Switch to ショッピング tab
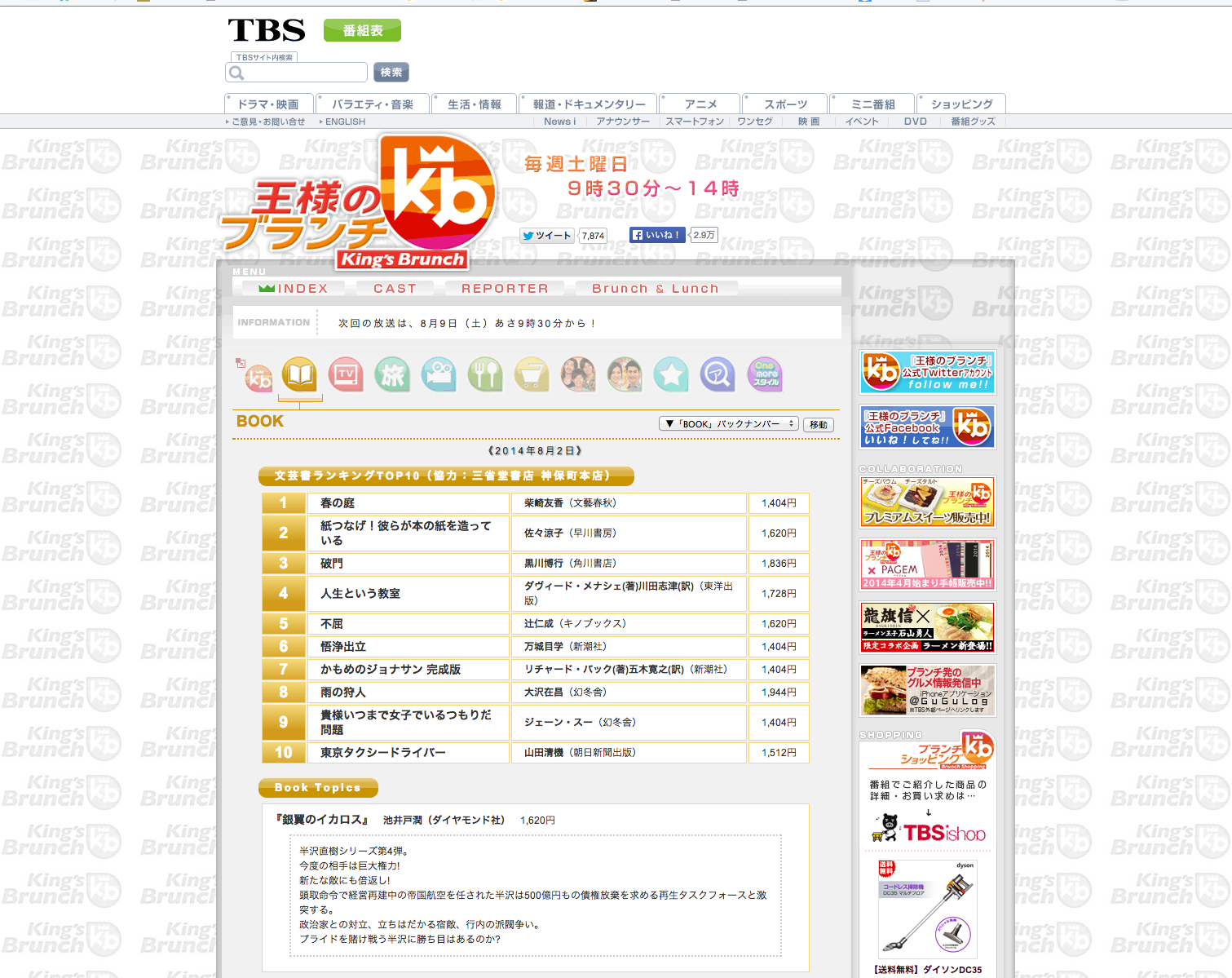 click(x=961, y=104)
